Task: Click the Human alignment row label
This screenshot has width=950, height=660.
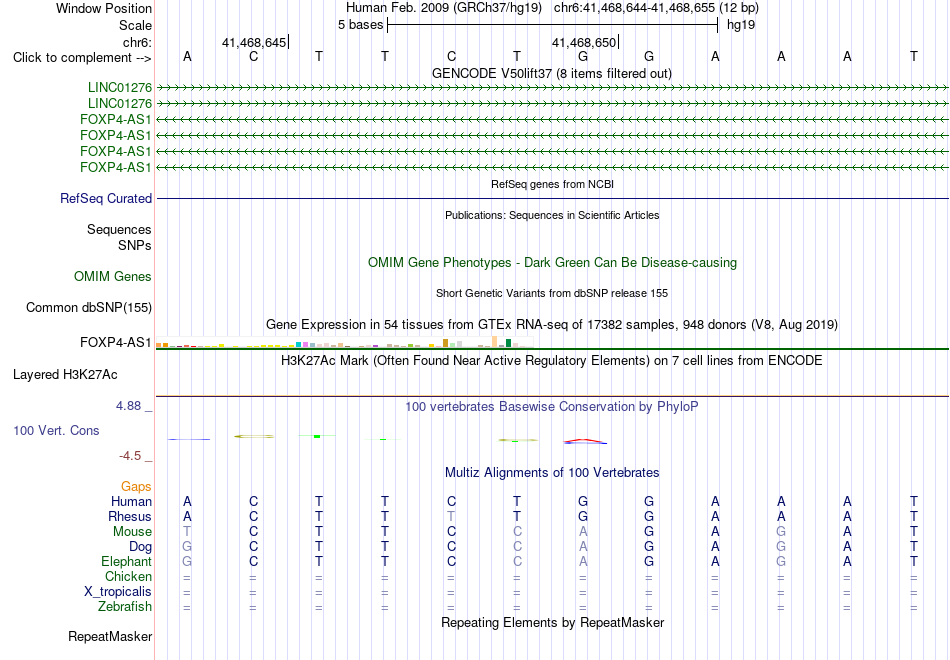Action: pyautogui.click(x=131, y=501)
